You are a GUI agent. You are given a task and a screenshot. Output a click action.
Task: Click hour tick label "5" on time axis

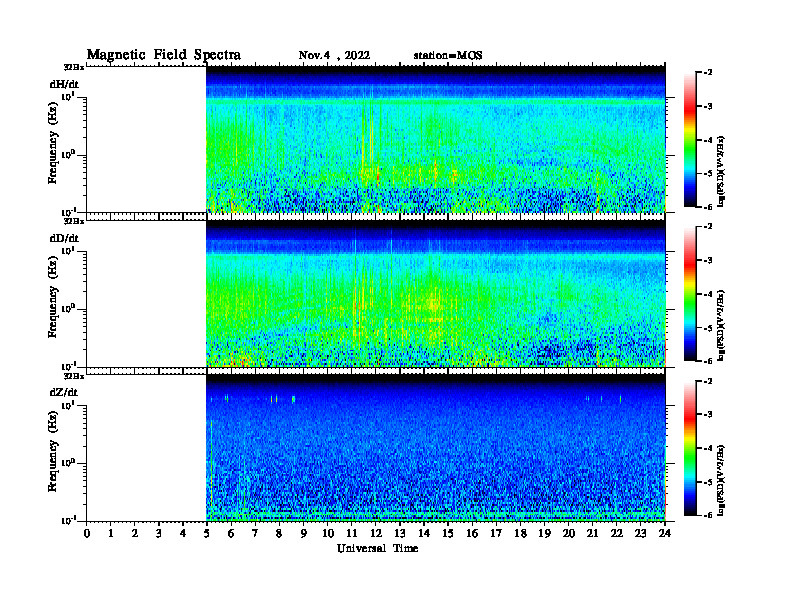tap(207, 534)
